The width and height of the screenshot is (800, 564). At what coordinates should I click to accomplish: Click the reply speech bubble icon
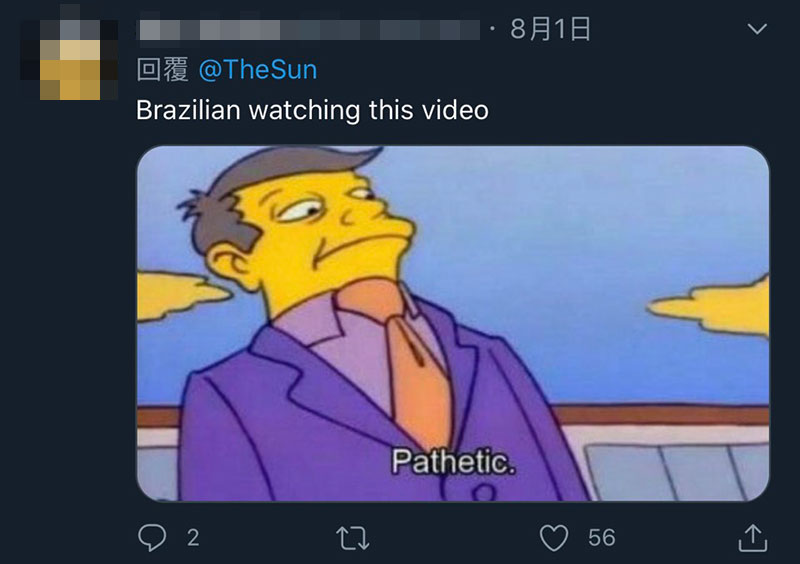tap(152, 537)
